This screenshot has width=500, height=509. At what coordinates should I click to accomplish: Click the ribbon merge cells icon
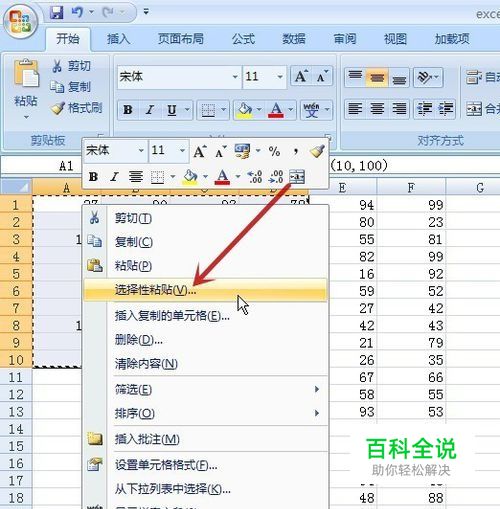474,109
